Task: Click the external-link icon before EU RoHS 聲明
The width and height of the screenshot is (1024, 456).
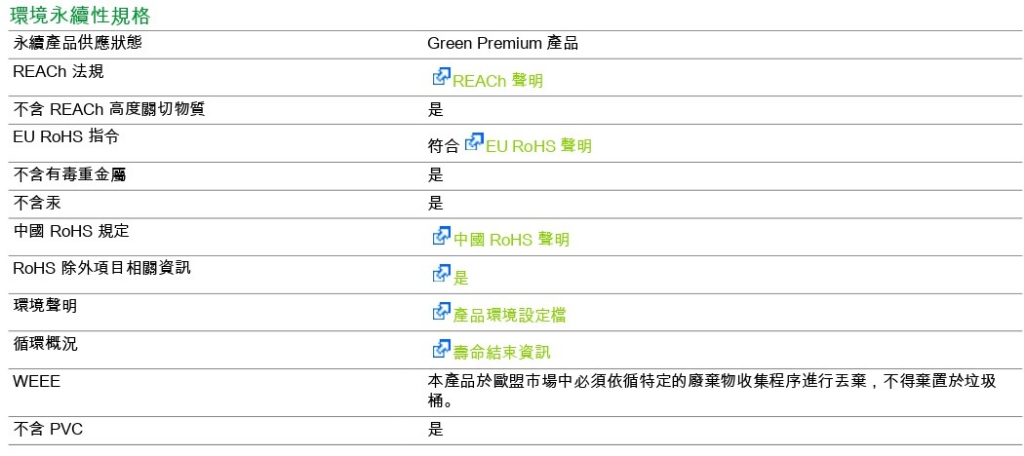Action: pyautogui.click(x=474, y=142)
